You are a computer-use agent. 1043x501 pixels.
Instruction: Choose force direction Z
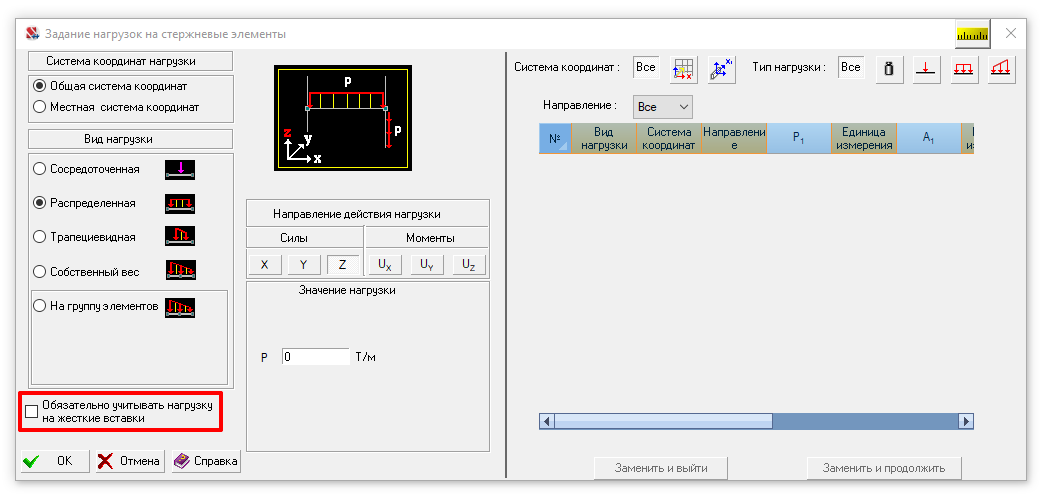pyautogui.click(x=343, y=264)
